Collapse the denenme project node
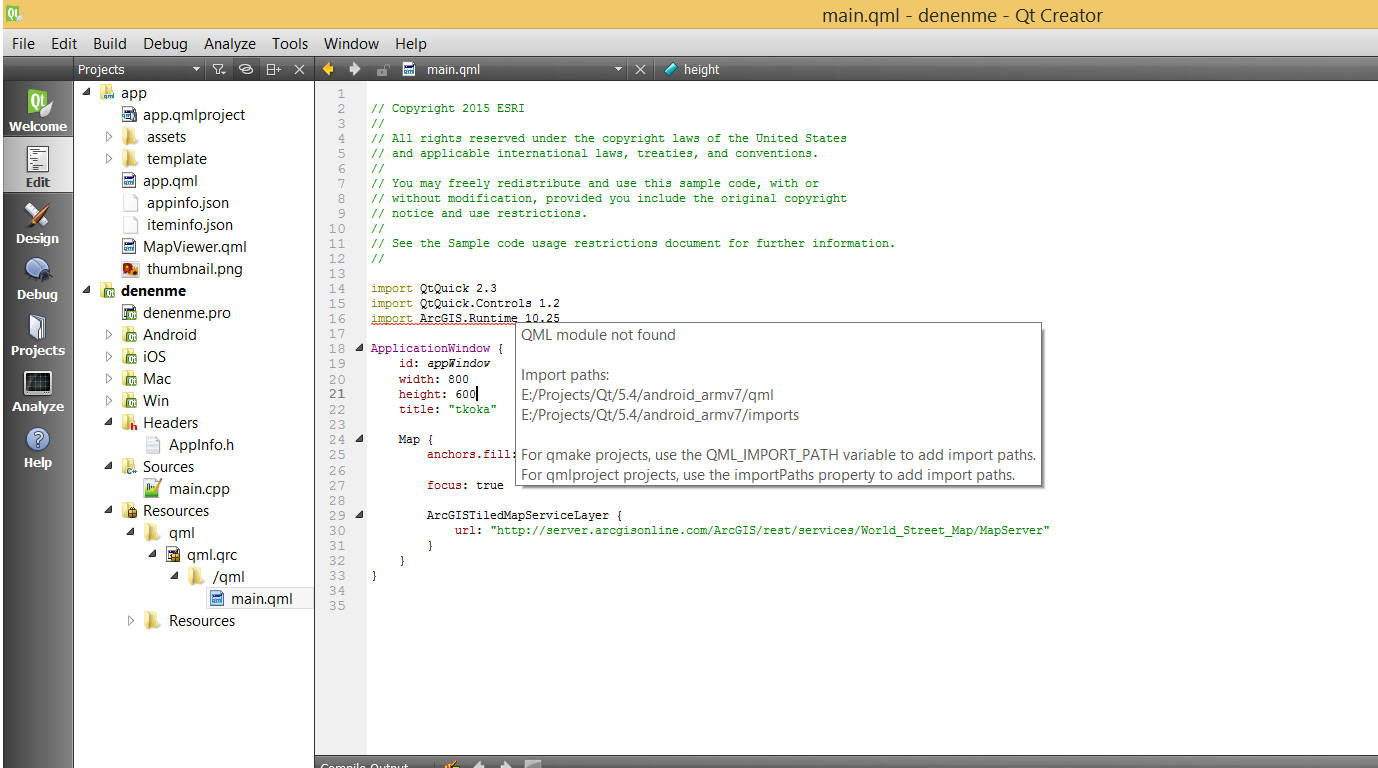 click(x=87, y=291)
